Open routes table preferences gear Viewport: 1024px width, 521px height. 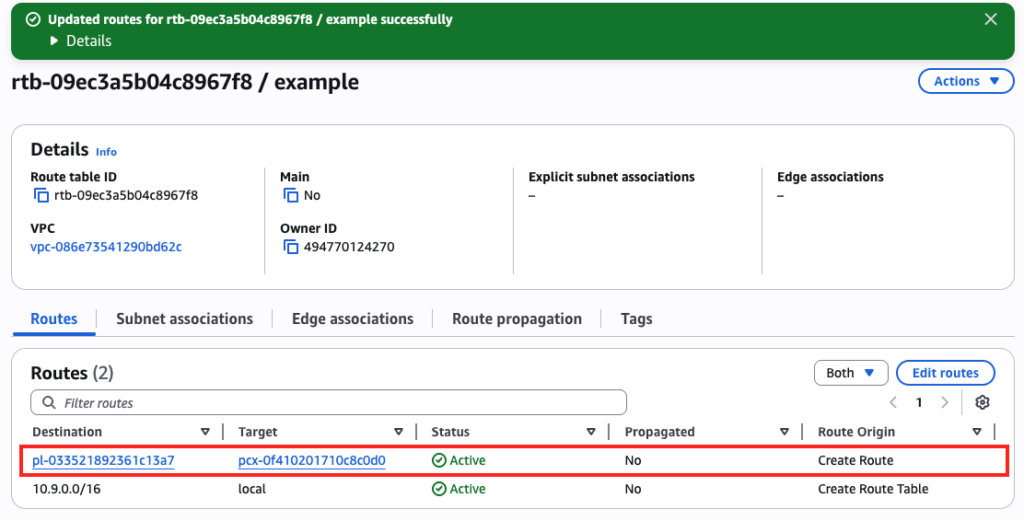pyautogui.click(x=982, y=402)
